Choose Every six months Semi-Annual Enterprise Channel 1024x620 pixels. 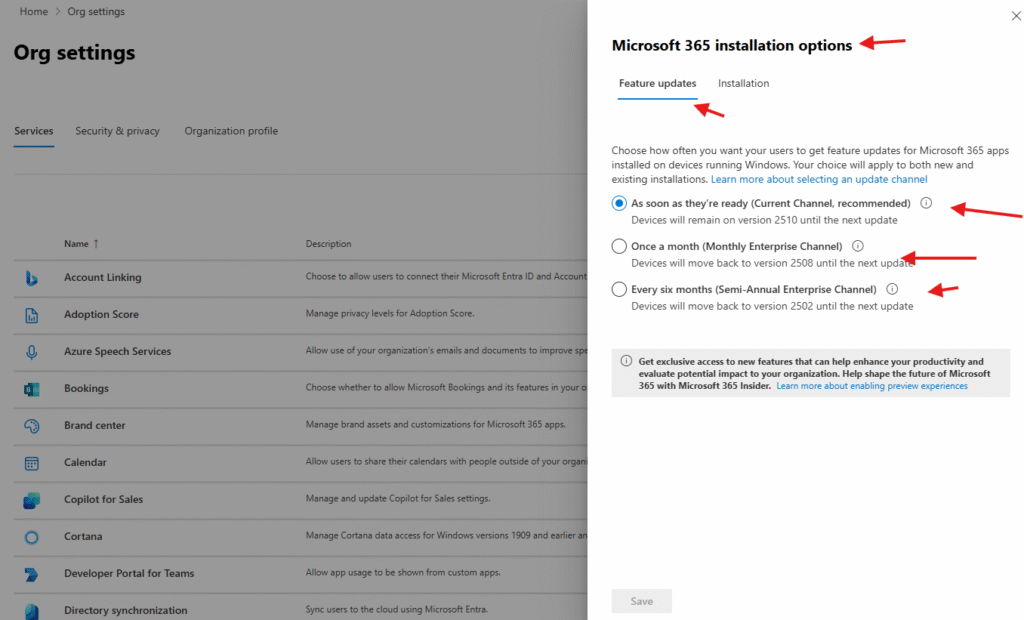[619, 290]
